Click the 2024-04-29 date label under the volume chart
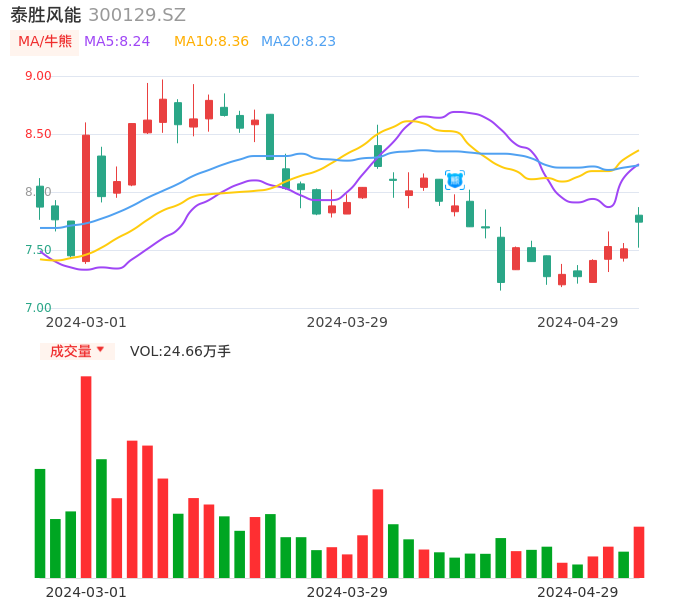Viewport: 686px width, 606px height. (578, 592)
